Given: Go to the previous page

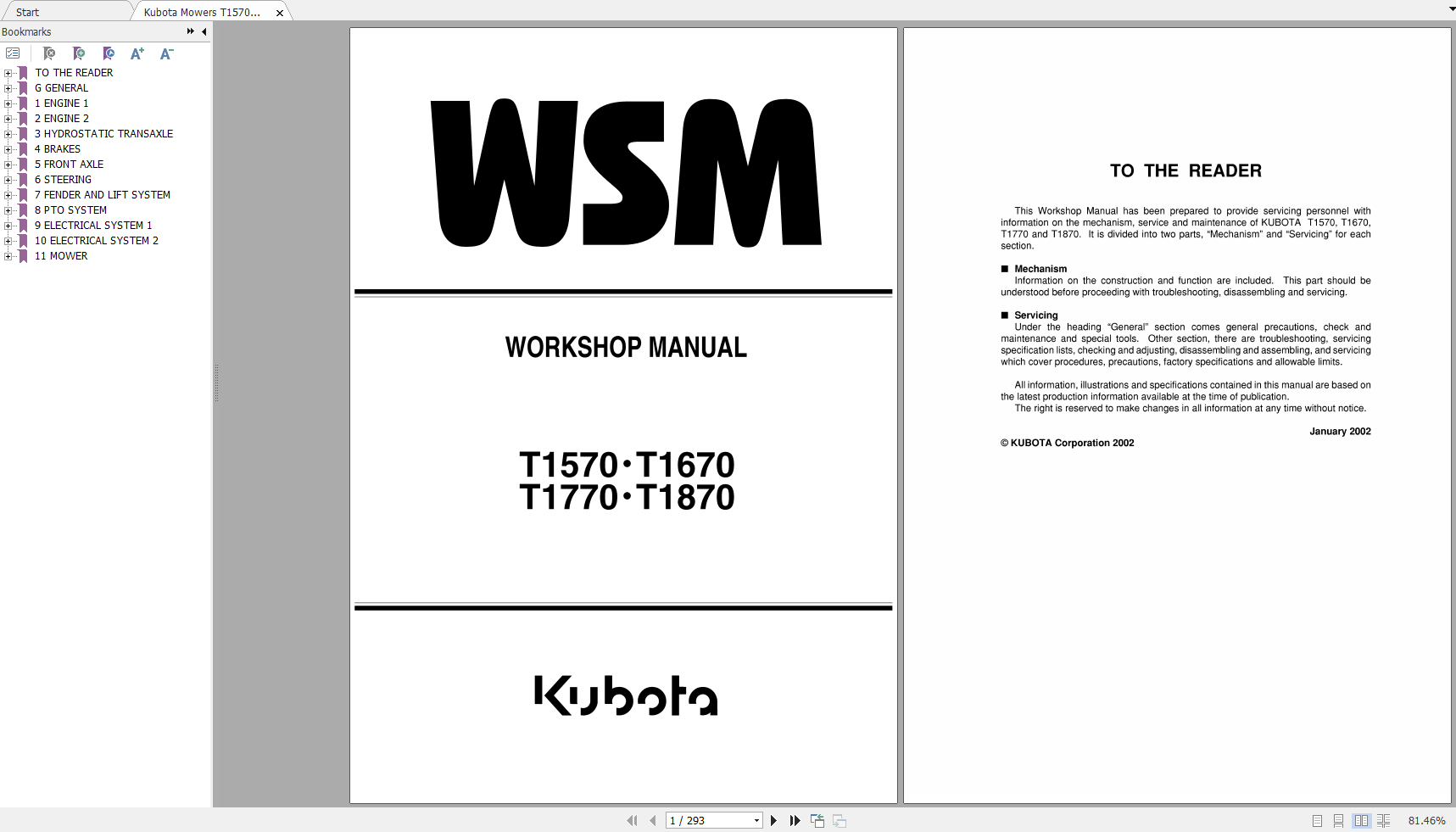Looking at the screenshot, I should click(x=653, y=820).
